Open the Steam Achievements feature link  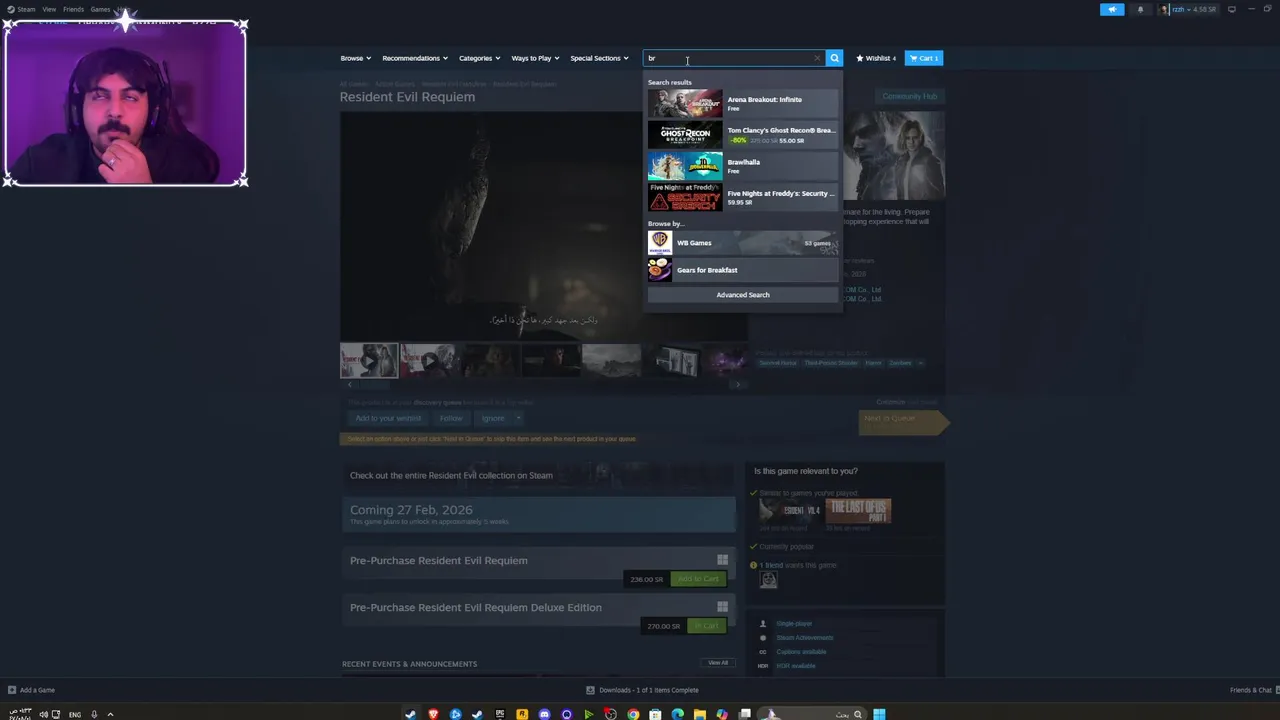[x=804, y=638]
